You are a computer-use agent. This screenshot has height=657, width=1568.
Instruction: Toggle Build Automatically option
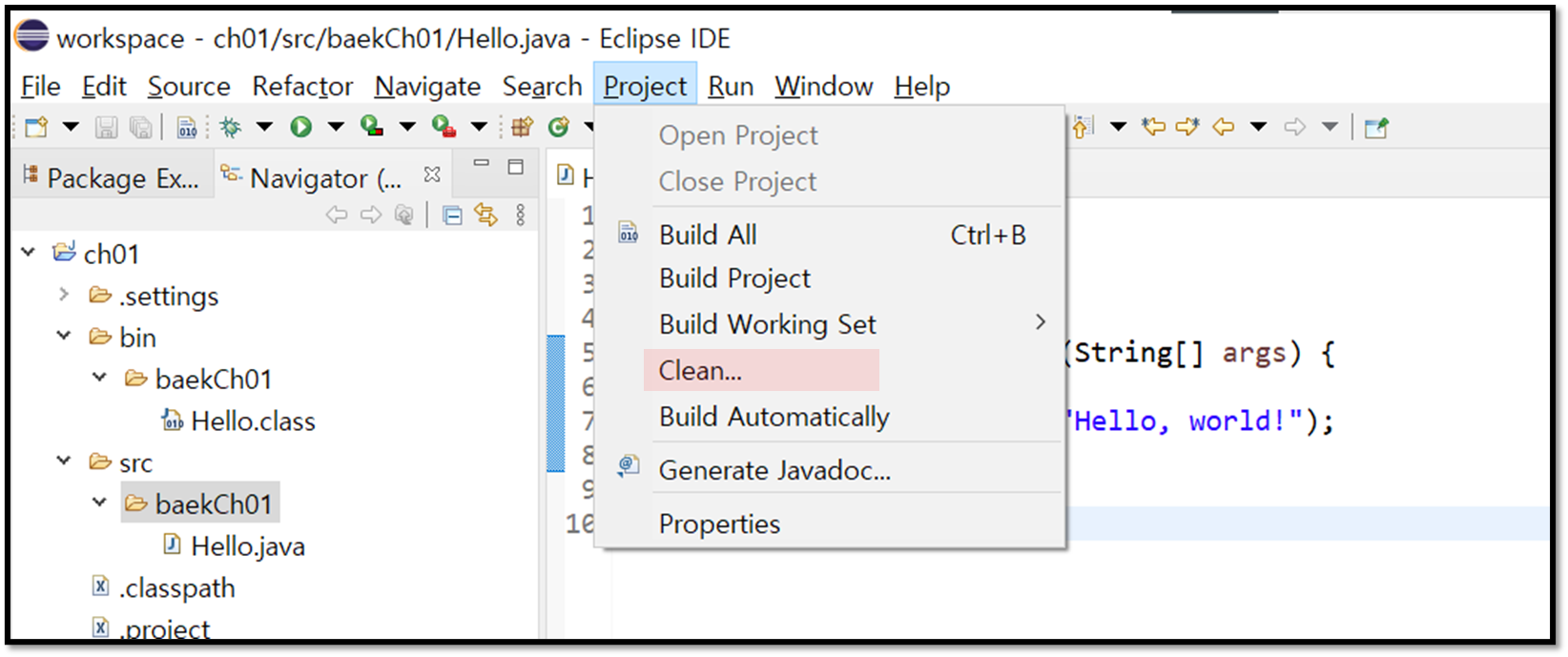(829, 417)
